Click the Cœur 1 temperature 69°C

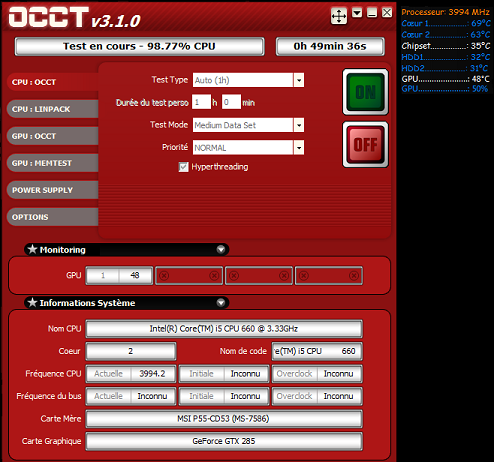(445, 23)
